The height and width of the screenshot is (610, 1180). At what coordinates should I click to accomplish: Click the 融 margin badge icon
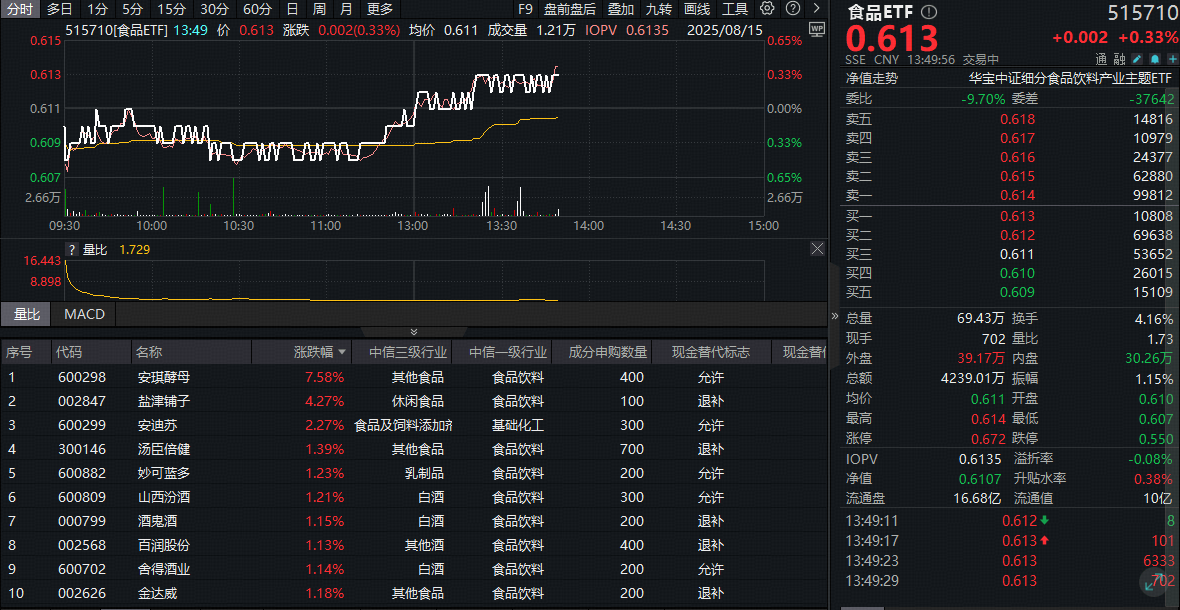(x=1118, y=58)
